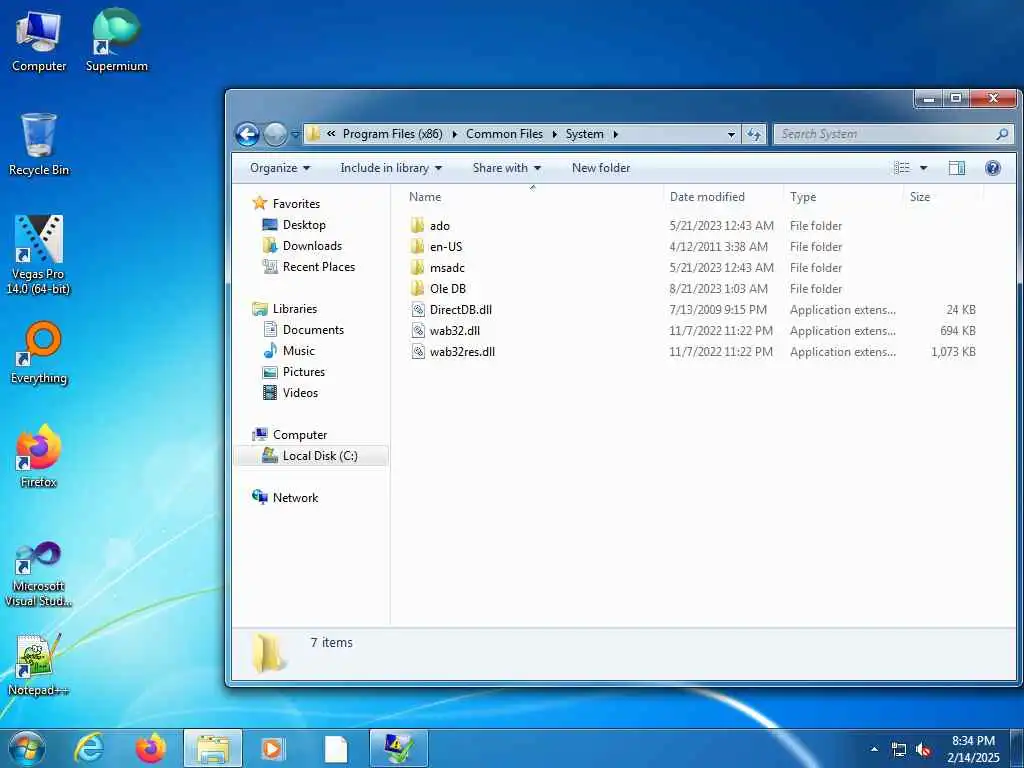
Task: Open Internet Explorer from the taskbar
Action: point(89,748)
